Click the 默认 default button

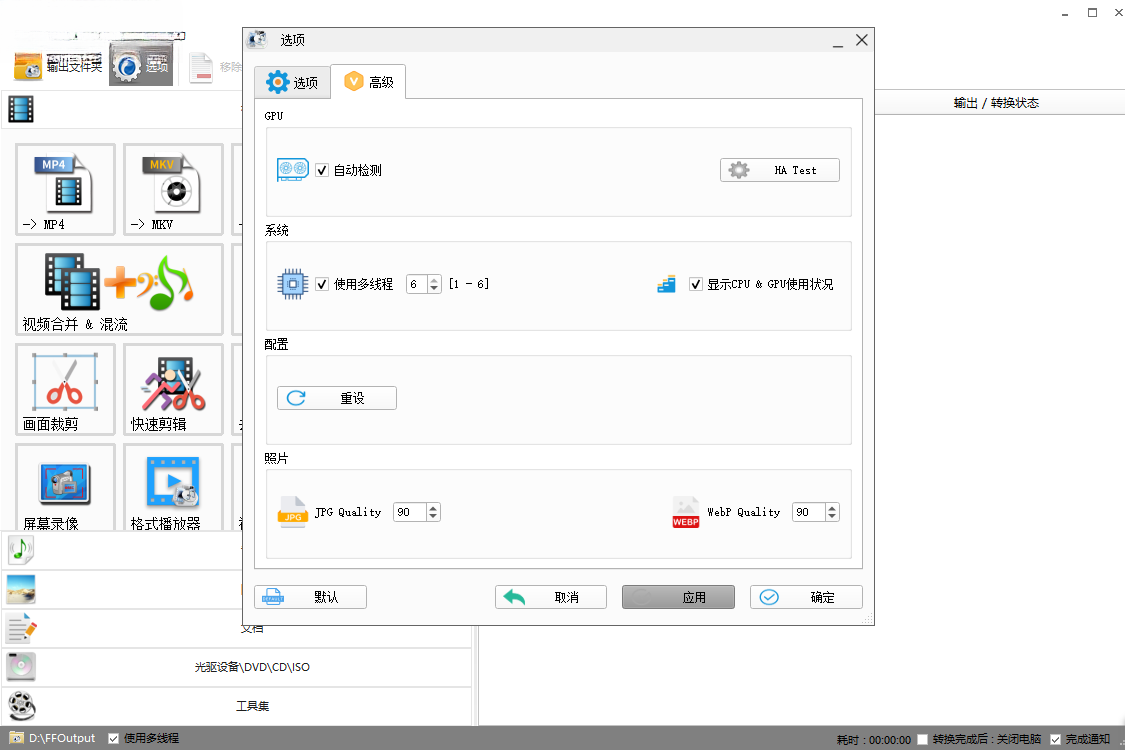310,597
